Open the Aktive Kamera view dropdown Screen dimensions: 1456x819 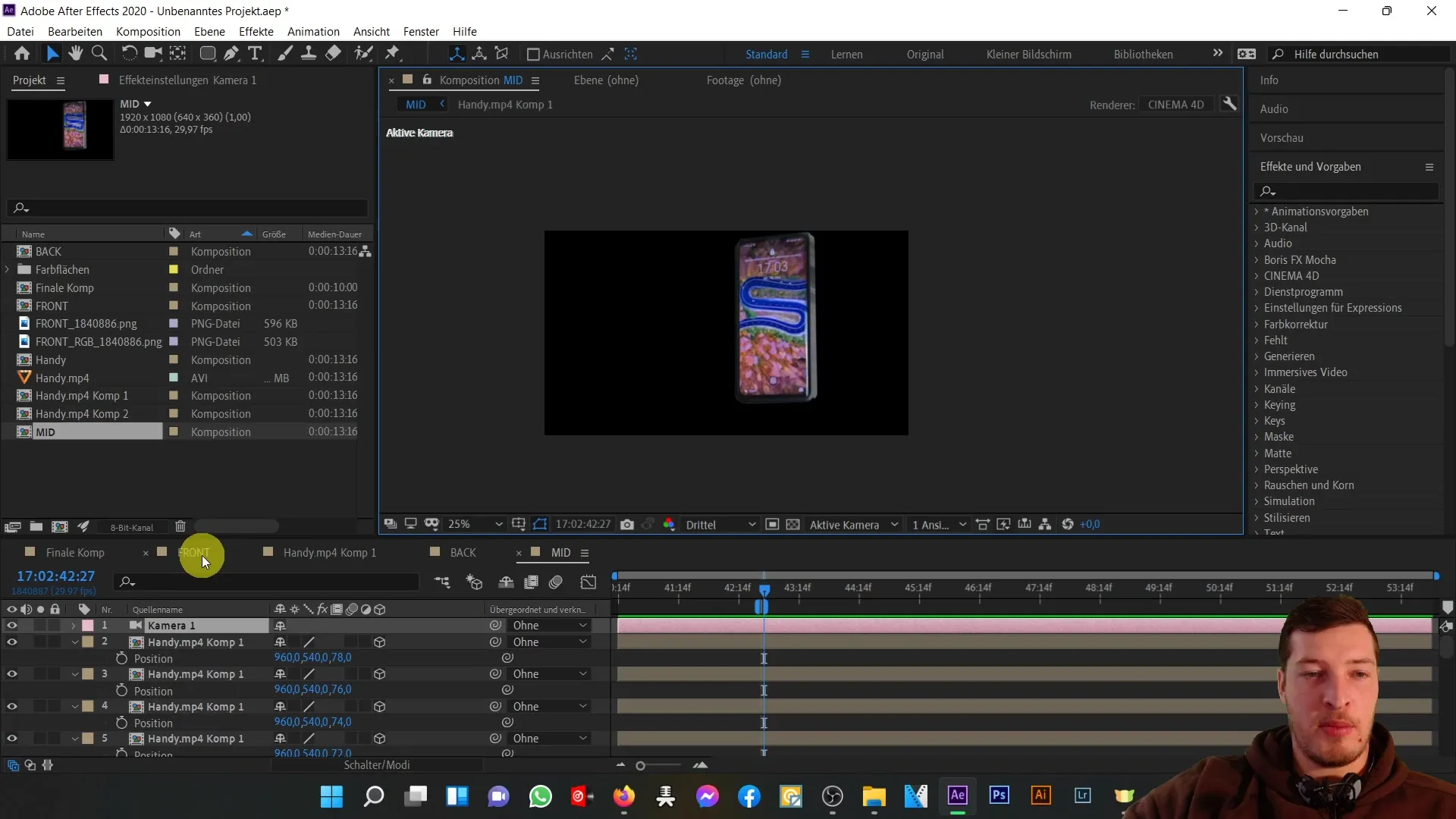pyautogui.click(x=853, y=525)
